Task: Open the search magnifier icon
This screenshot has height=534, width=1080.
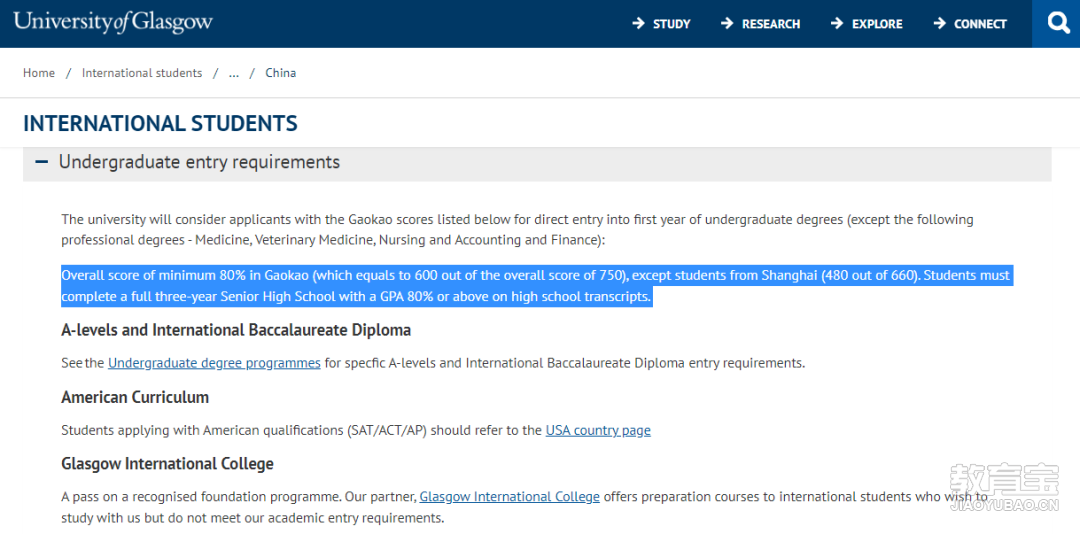Action: [1057, 23]
